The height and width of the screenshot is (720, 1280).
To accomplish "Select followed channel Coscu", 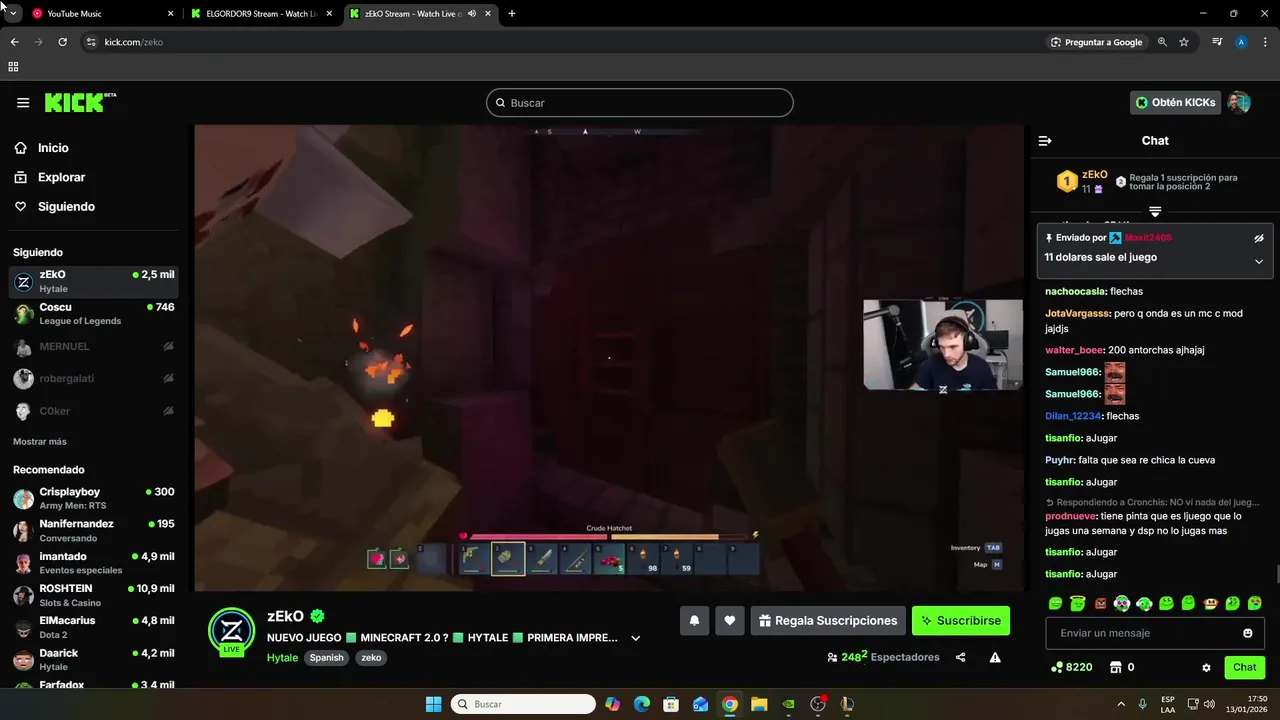I will tap(94, 314).
